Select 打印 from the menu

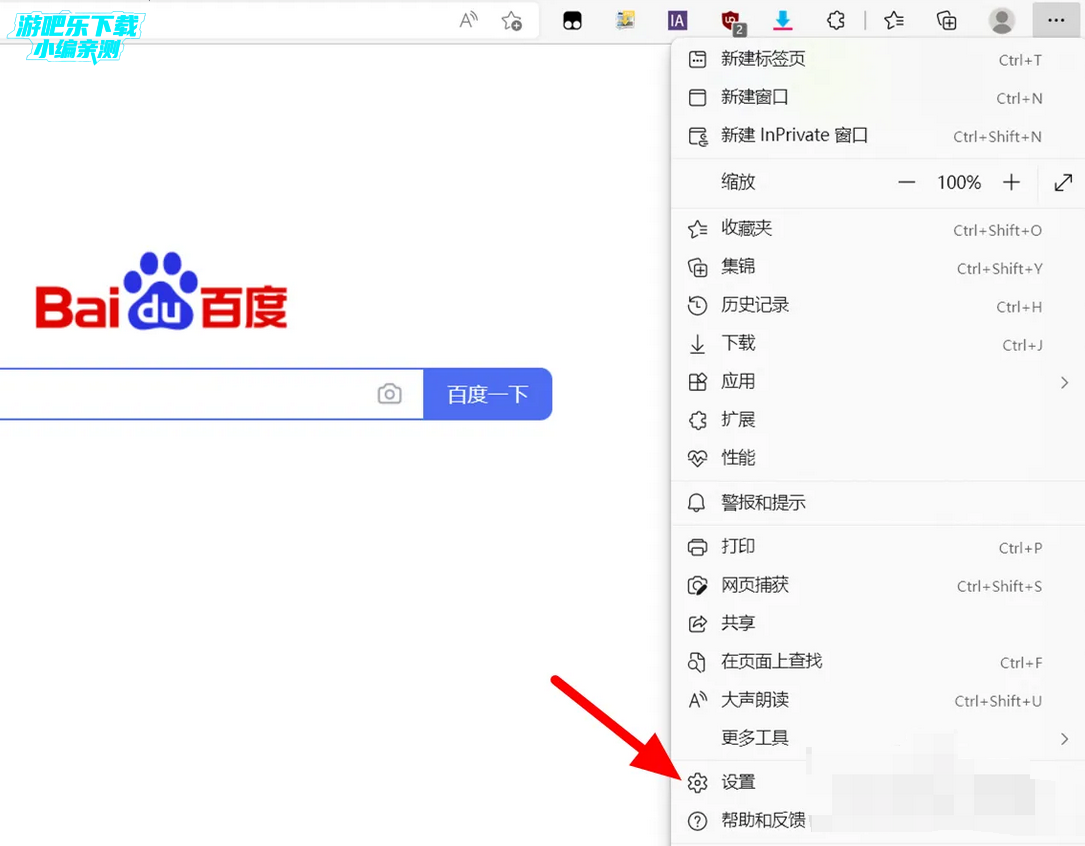(877, 546)
